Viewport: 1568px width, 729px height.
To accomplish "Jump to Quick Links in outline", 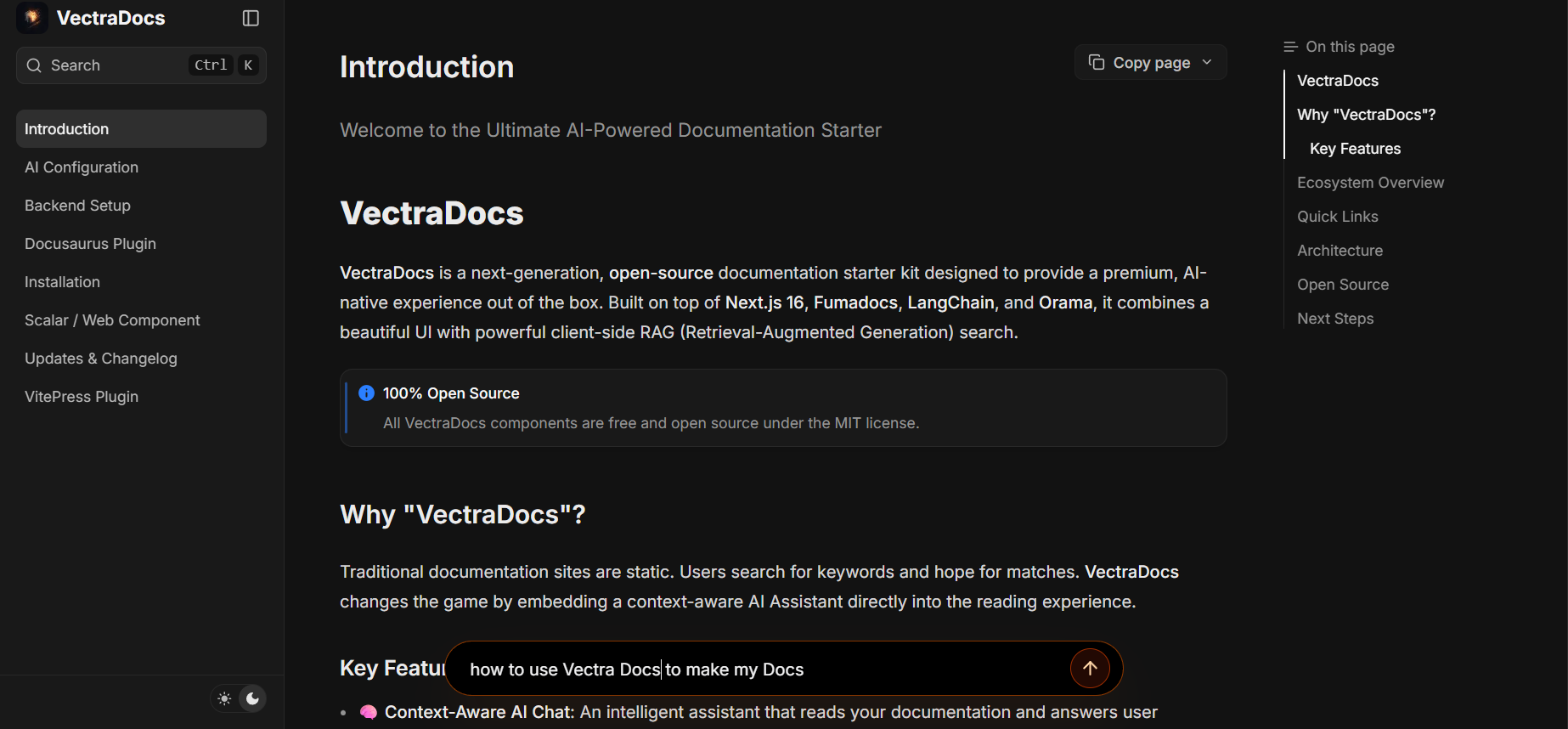I will point(1337,217).
